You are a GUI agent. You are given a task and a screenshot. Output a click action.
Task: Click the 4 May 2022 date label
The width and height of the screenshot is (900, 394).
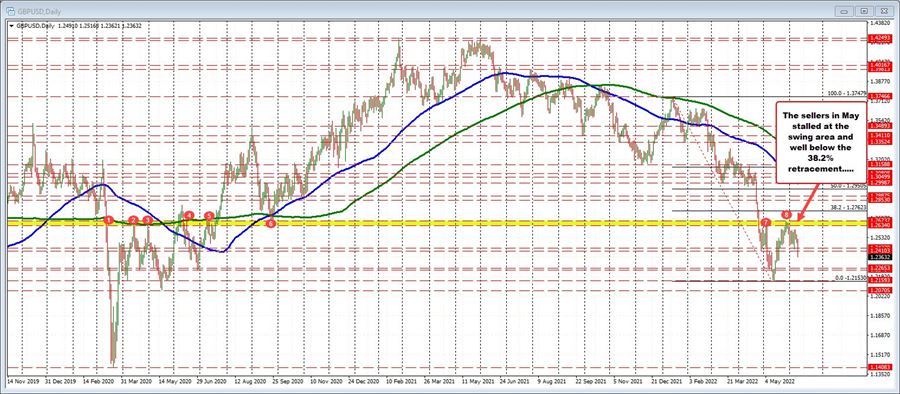coord(779,380)
